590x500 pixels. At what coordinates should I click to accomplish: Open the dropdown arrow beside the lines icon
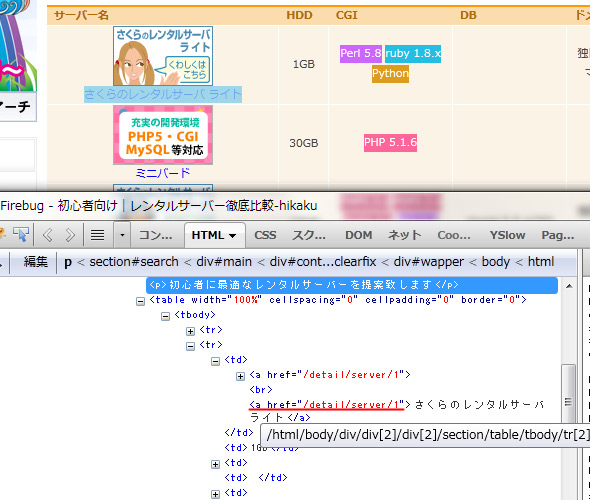tap(122, 235)
